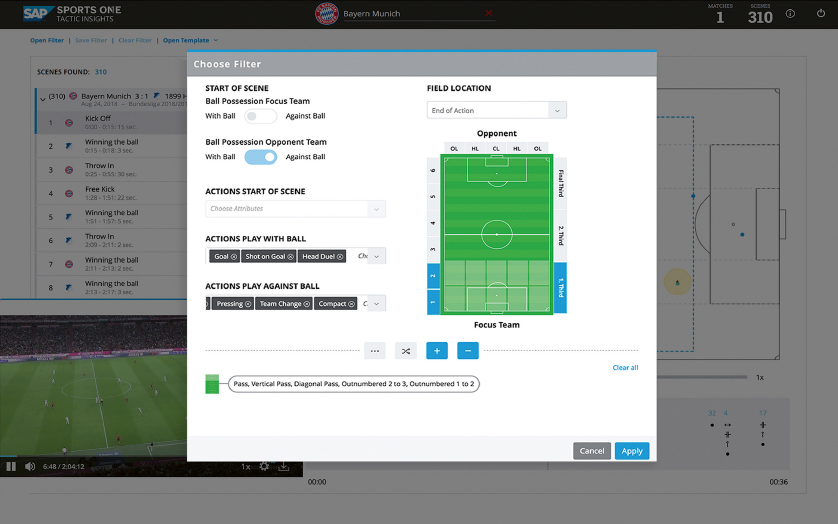Pause the video with the pause button
This screenshot has height=524, width=838.
pyautogui.click(x=11, y=466)
